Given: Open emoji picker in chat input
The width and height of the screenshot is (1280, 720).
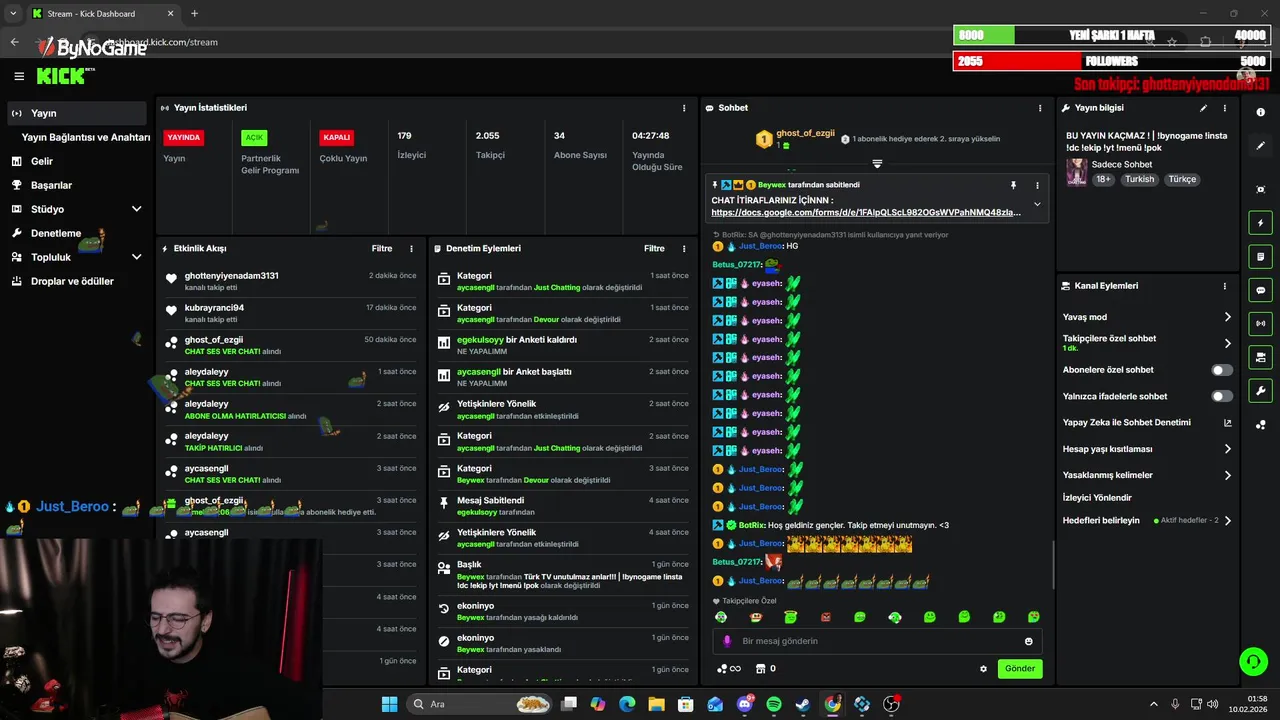Looking at the screenshot, I should (1028, 641).
